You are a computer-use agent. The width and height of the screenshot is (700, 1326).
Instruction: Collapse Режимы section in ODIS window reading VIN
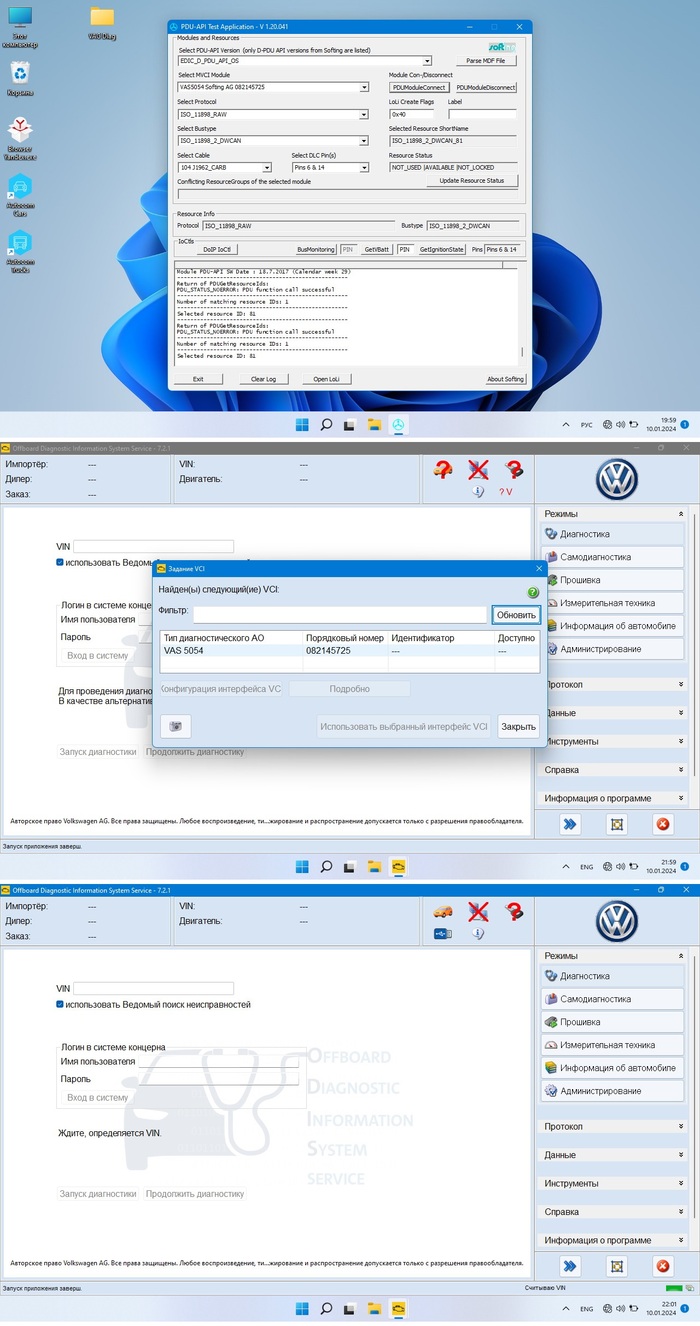(681, 955)
